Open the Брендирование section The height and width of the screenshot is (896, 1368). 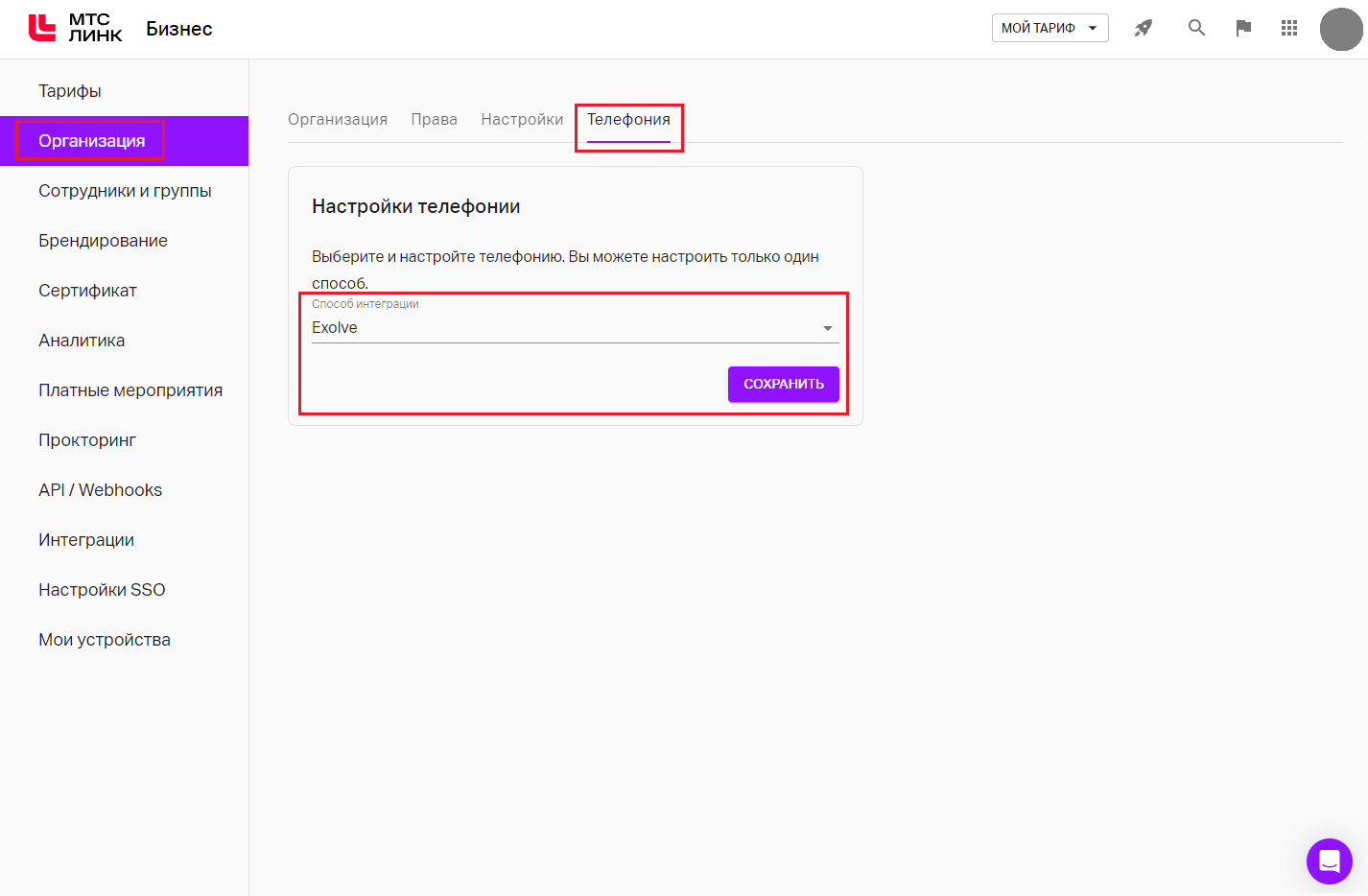point(125,241)
